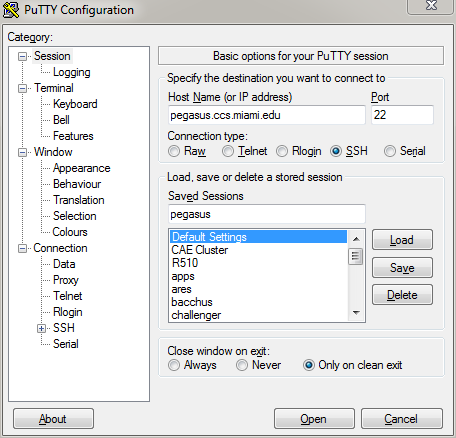456x438 pixels.
Task: Open the Session category
Action: (52, 56)
